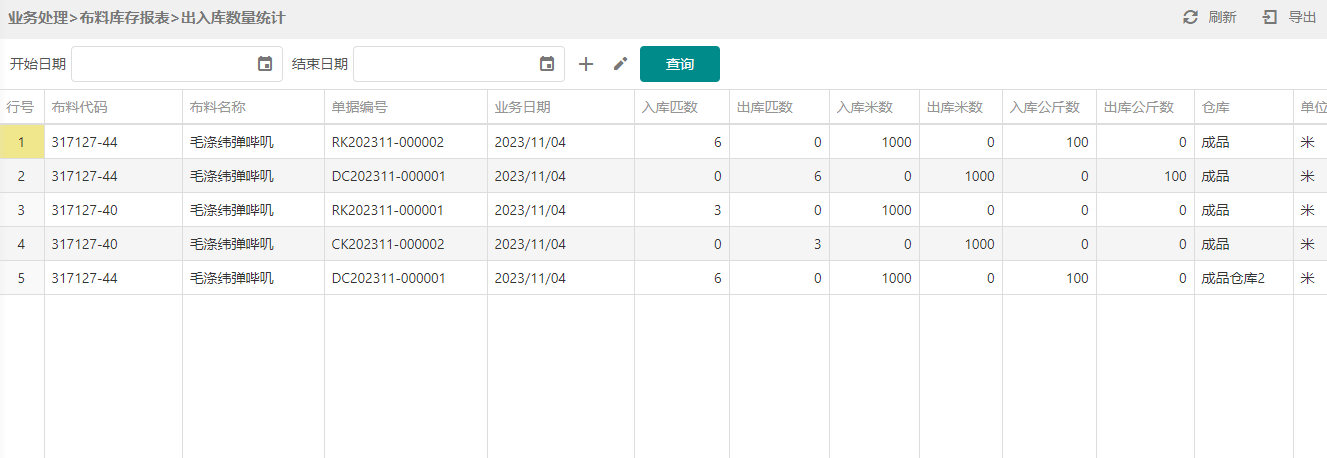The height and width of the screenshot is (458, 1327).
Task: Click the 仓库 column header
Action: click(1215, 107)
